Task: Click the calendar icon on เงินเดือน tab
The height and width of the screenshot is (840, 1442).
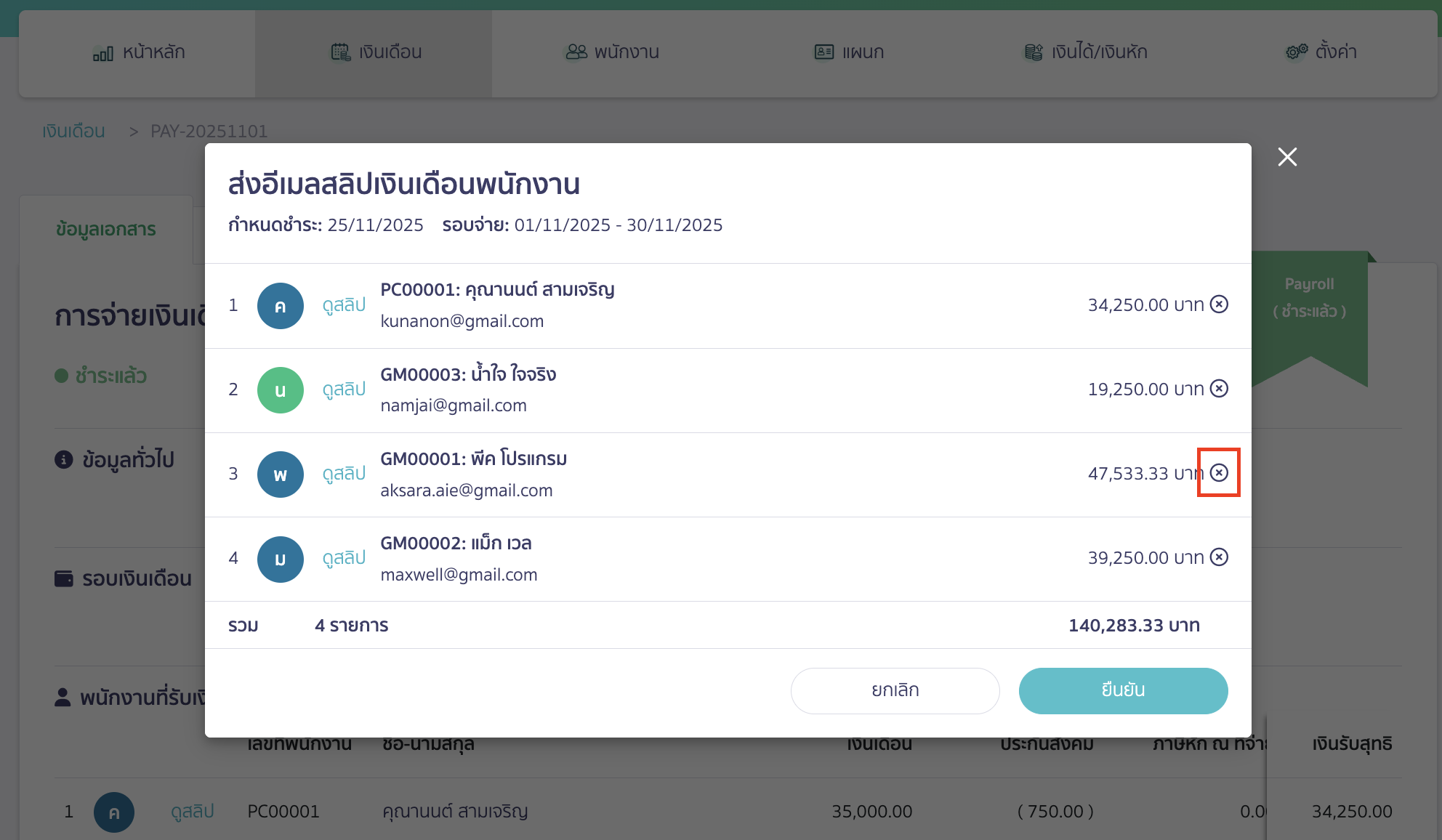Action: (x=339, y=52)
